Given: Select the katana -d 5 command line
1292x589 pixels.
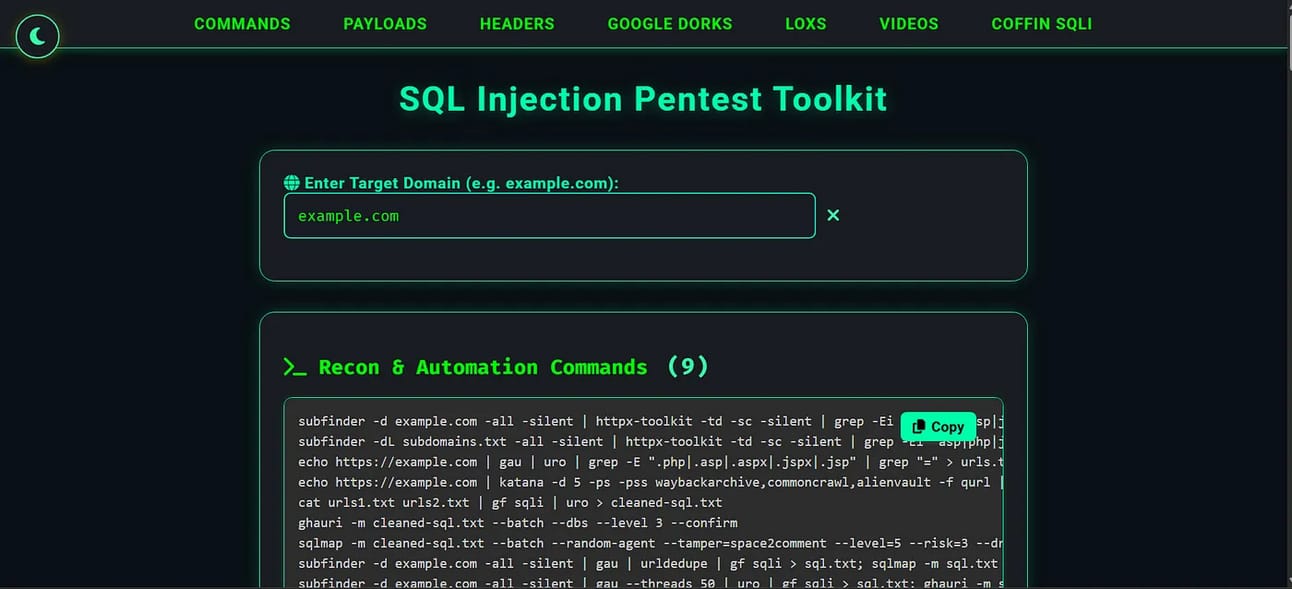Looking at the screenshot, I should [650, 482].
